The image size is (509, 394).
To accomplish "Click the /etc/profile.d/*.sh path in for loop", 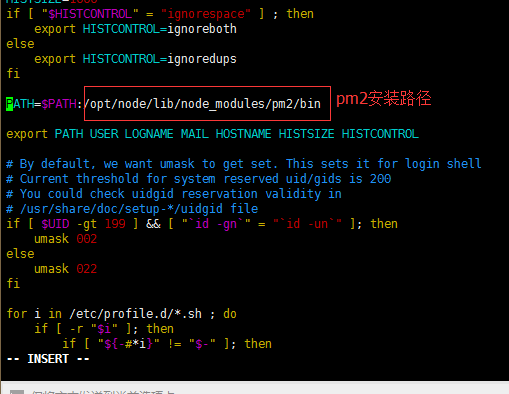I will (x=135, y=314).
